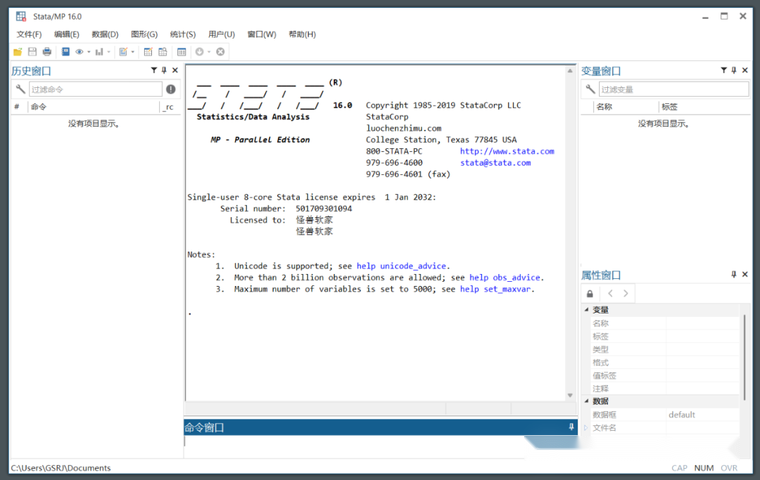760x480 pixels.
Task: Toggle the properties panel lock icon
Action: (590, 293)
